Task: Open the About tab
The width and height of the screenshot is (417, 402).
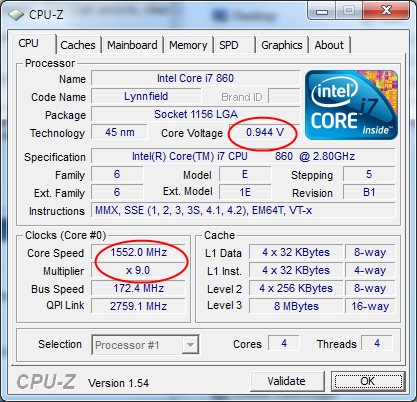Action: 329,45
